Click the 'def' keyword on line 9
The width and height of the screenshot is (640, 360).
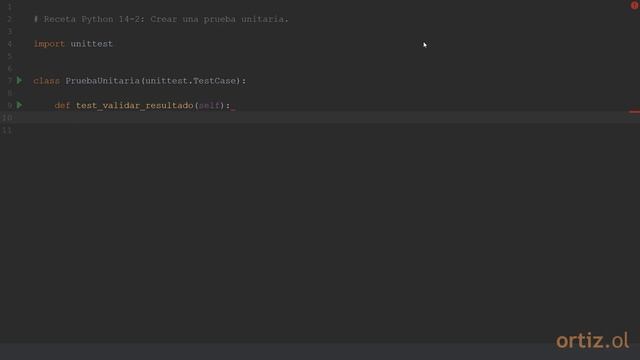click(x=62, y=105)
